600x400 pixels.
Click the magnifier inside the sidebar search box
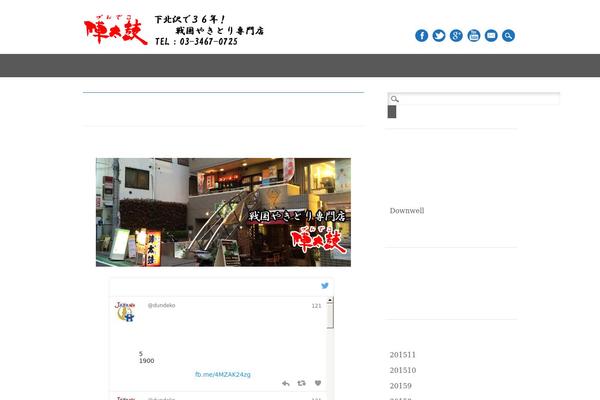[395, 99]
